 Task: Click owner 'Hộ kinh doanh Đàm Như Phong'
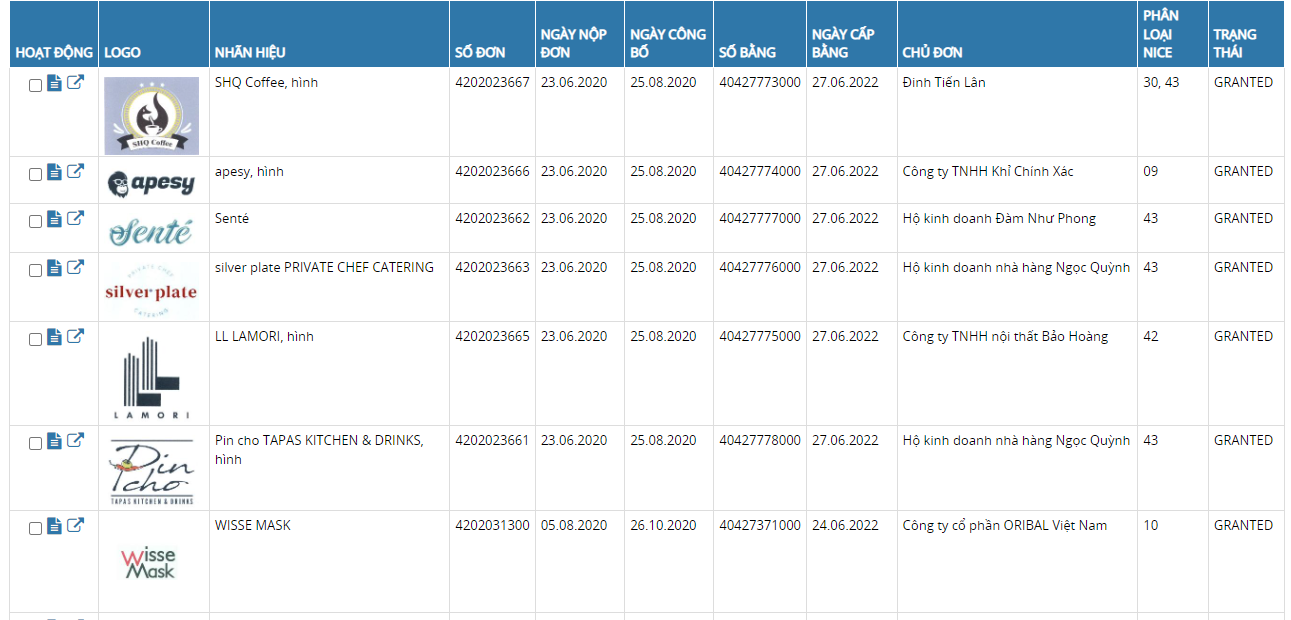click(999, 218)
